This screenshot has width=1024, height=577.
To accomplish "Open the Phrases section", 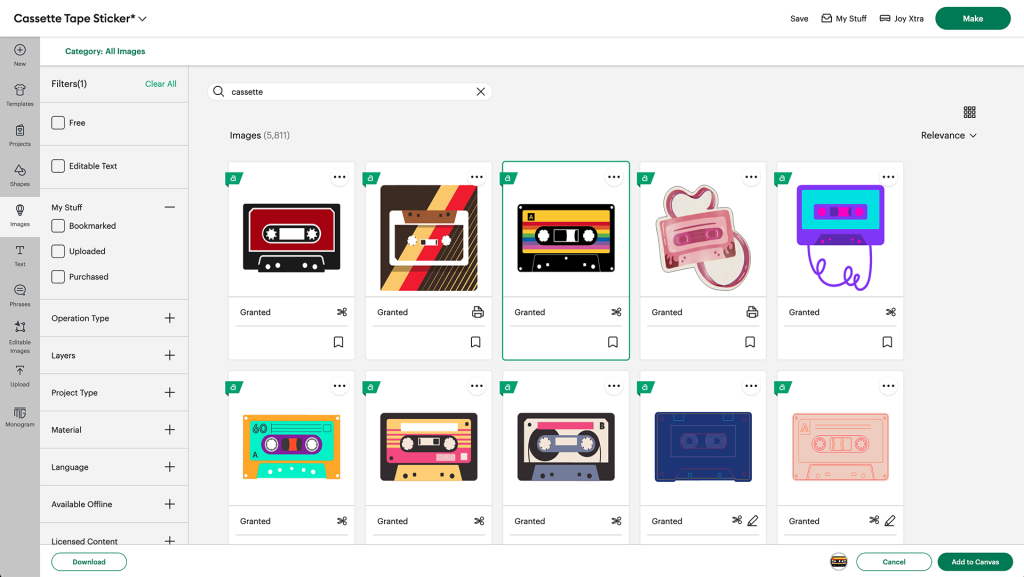I will pos(20,294).
